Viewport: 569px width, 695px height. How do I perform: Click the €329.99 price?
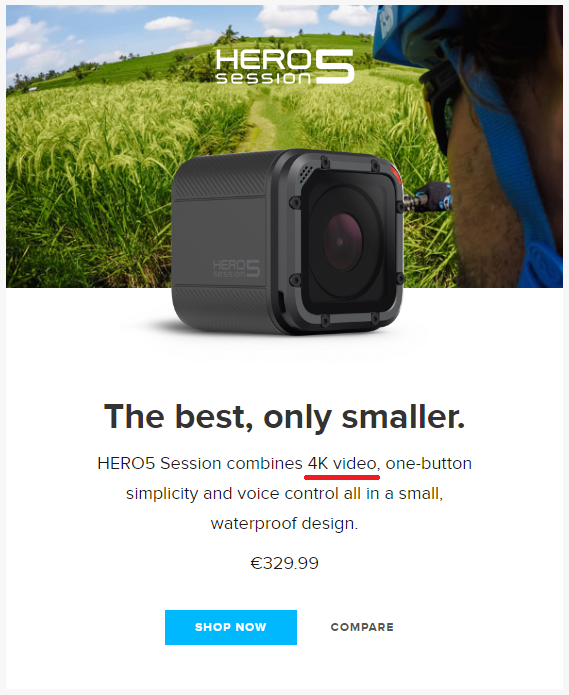coord(284,563)
